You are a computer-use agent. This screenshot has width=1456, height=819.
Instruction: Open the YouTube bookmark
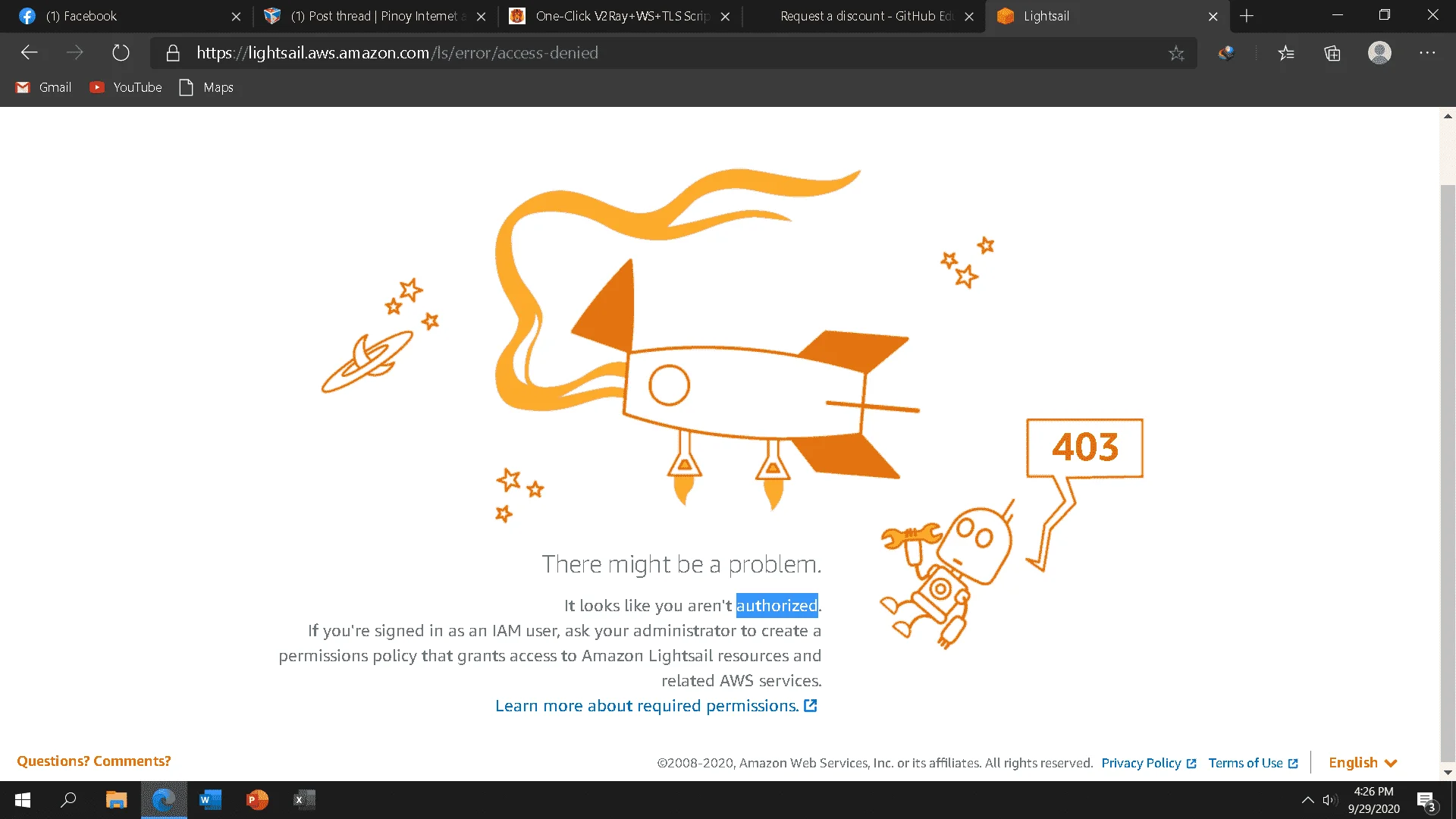click(126, 87)
